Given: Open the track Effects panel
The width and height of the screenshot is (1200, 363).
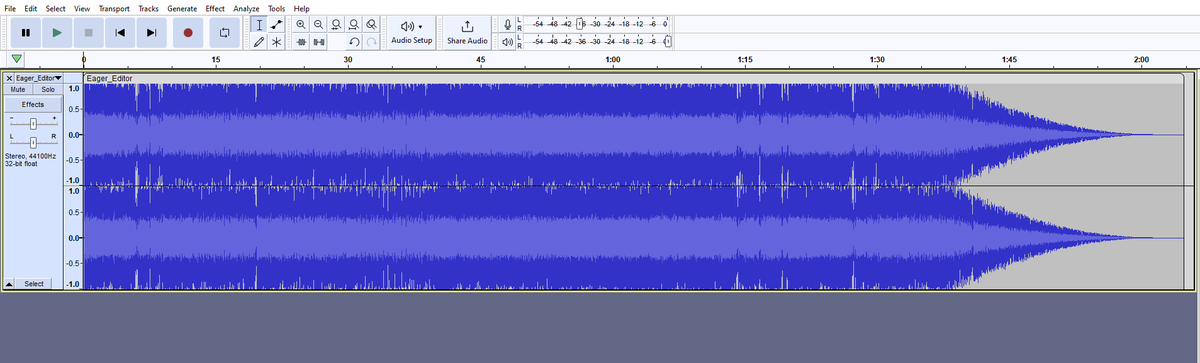Looking at the screenshot, I should [33, 104].
